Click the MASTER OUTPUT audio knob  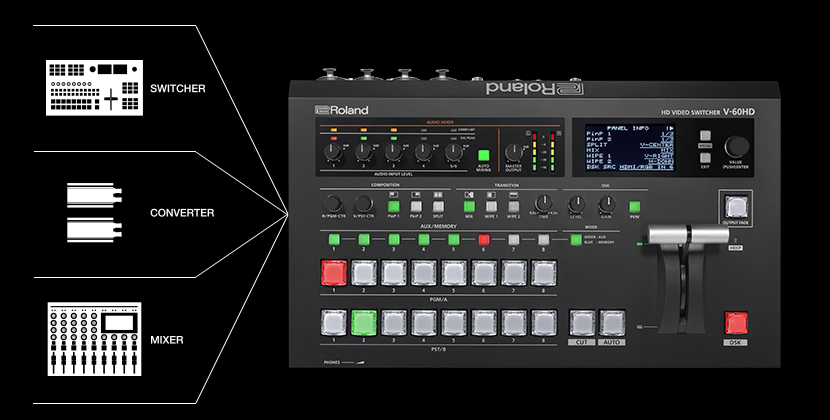(x=513, y=153)
